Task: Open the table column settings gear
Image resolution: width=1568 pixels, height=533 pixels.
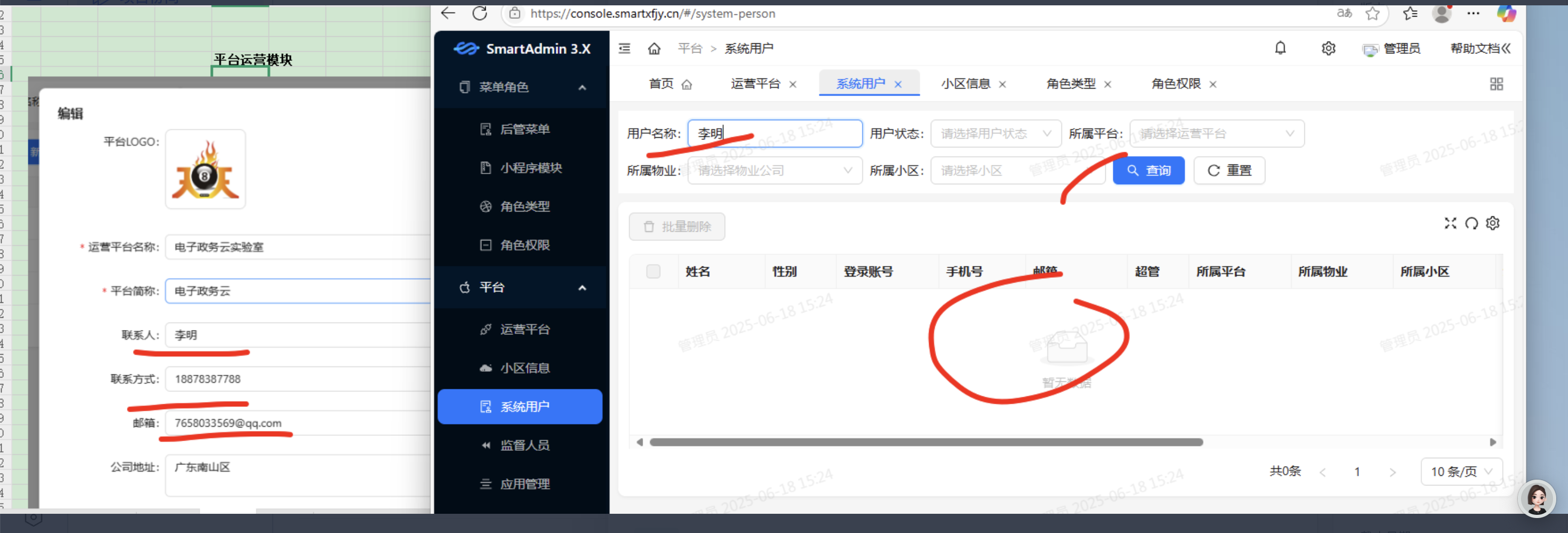Action: (1493, 223)
